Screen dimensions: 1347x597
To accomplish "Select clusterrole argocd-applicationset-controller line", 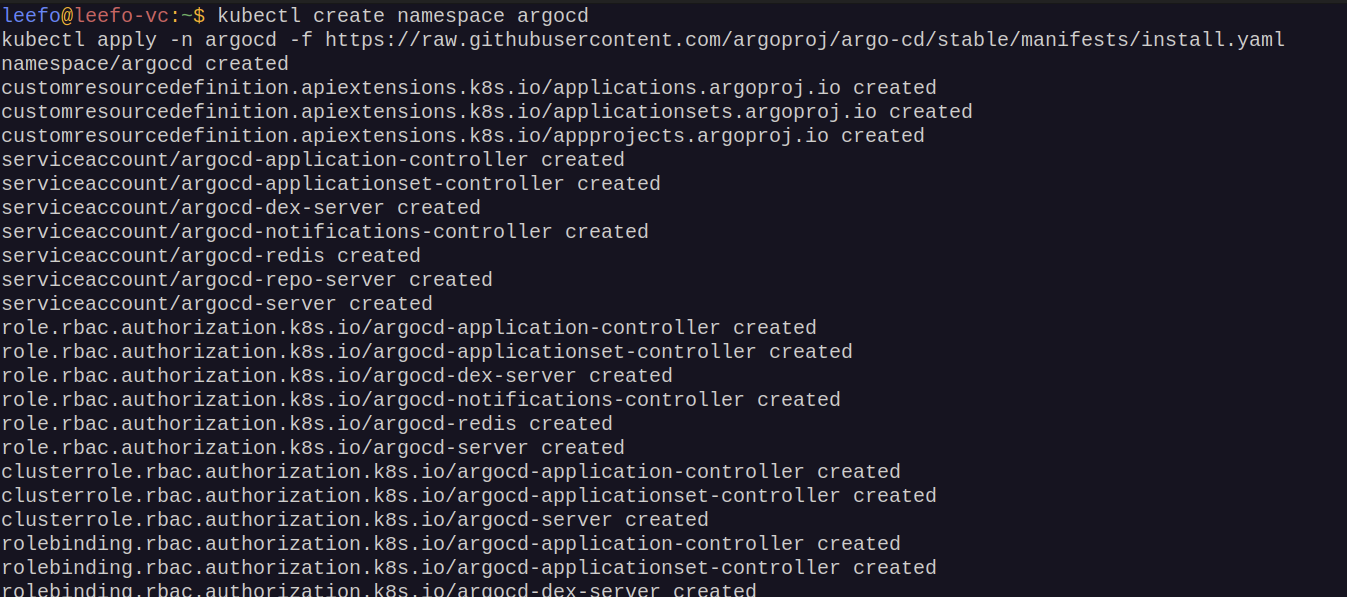I will pyautogui.click(x=469, y=496).
